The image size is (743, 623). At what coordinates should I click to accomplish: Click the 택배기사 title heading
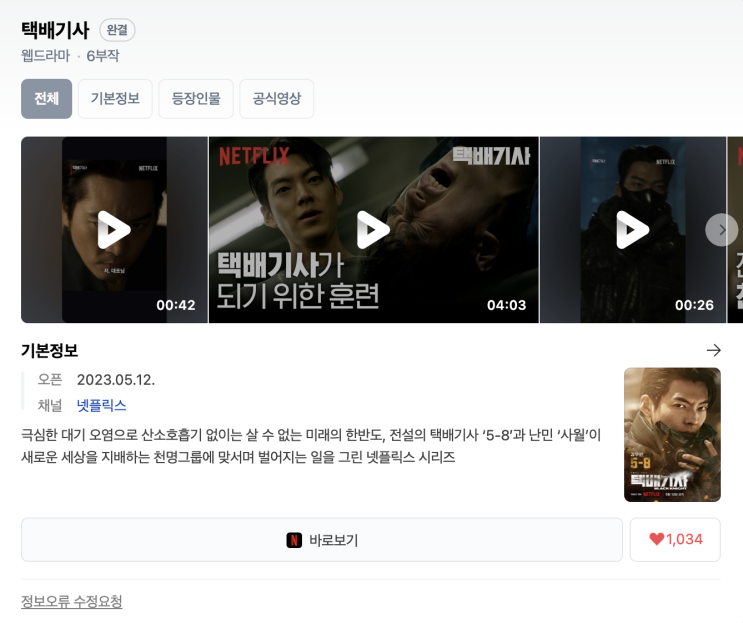click(x=55, y=30)
